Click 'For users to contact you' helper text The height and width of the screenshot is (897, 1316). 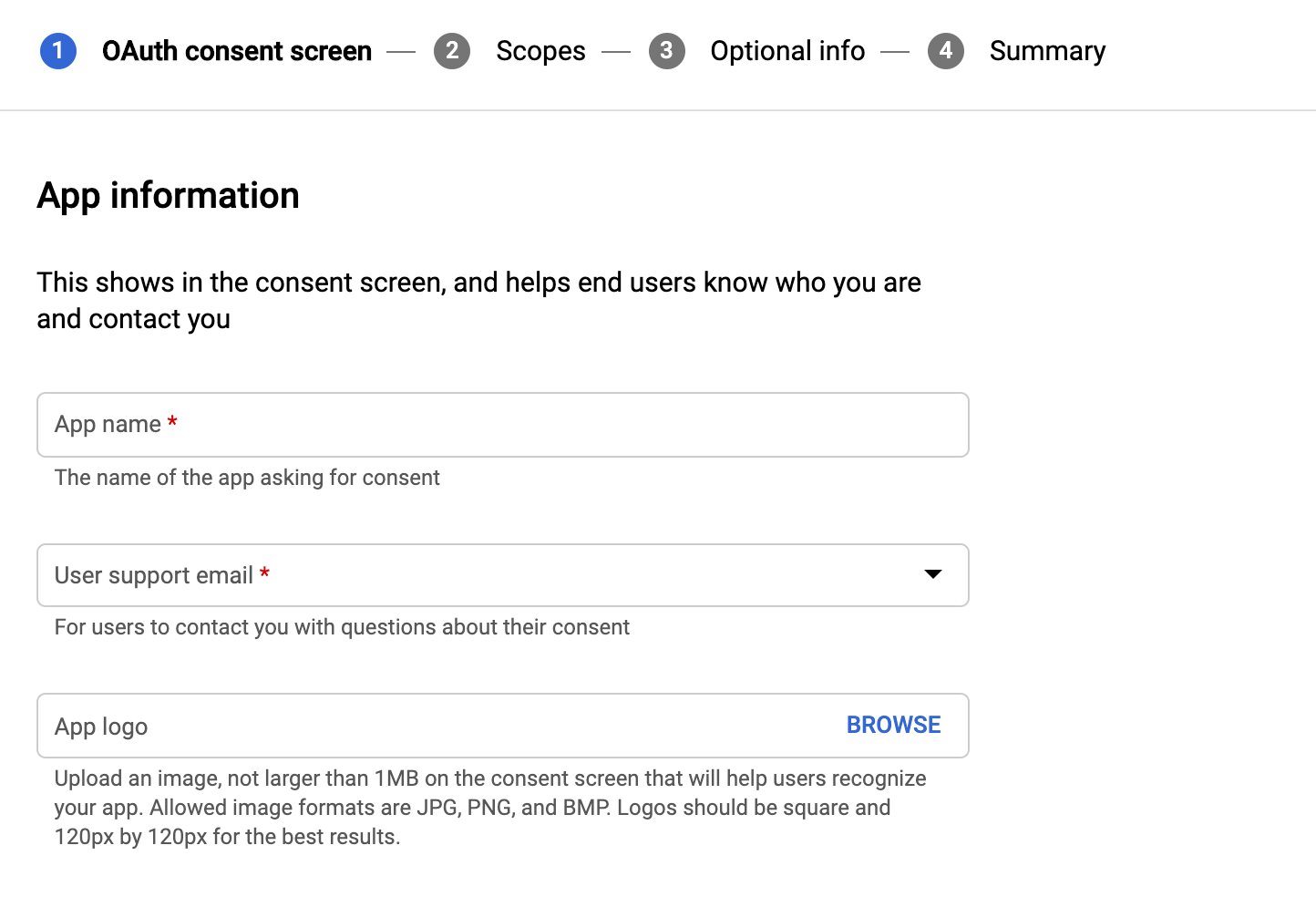[x=342, y=627]
